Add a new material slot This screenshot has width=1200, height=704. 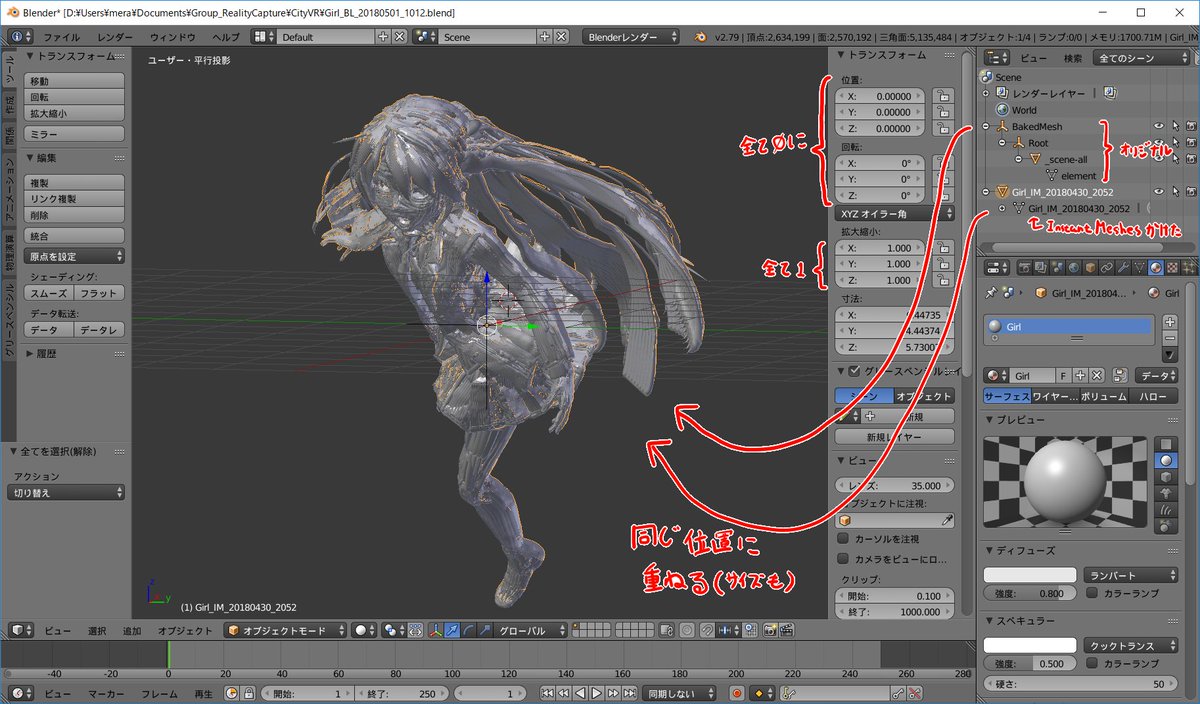1170,323
